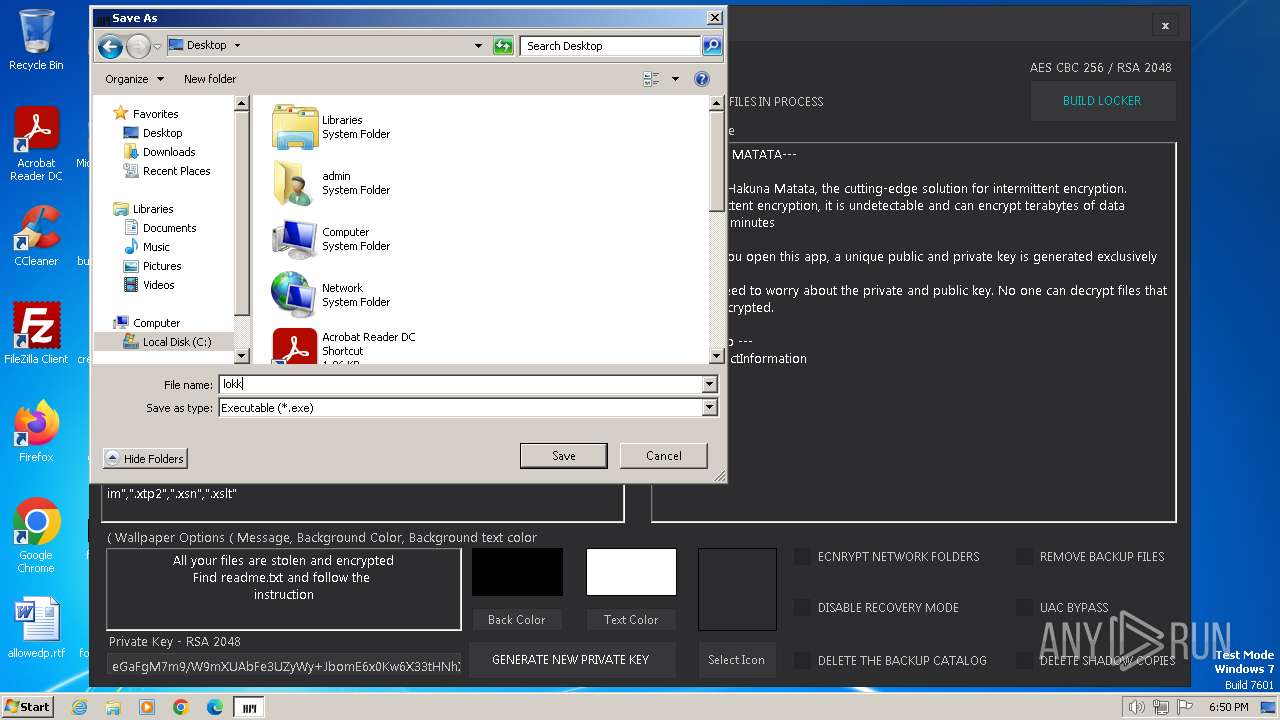Image resolution: width=1280 pixels, height=720 pixels.
Task: Enable DELETE SHADOW COPIES checkbox
Action: click(1024, 661)
